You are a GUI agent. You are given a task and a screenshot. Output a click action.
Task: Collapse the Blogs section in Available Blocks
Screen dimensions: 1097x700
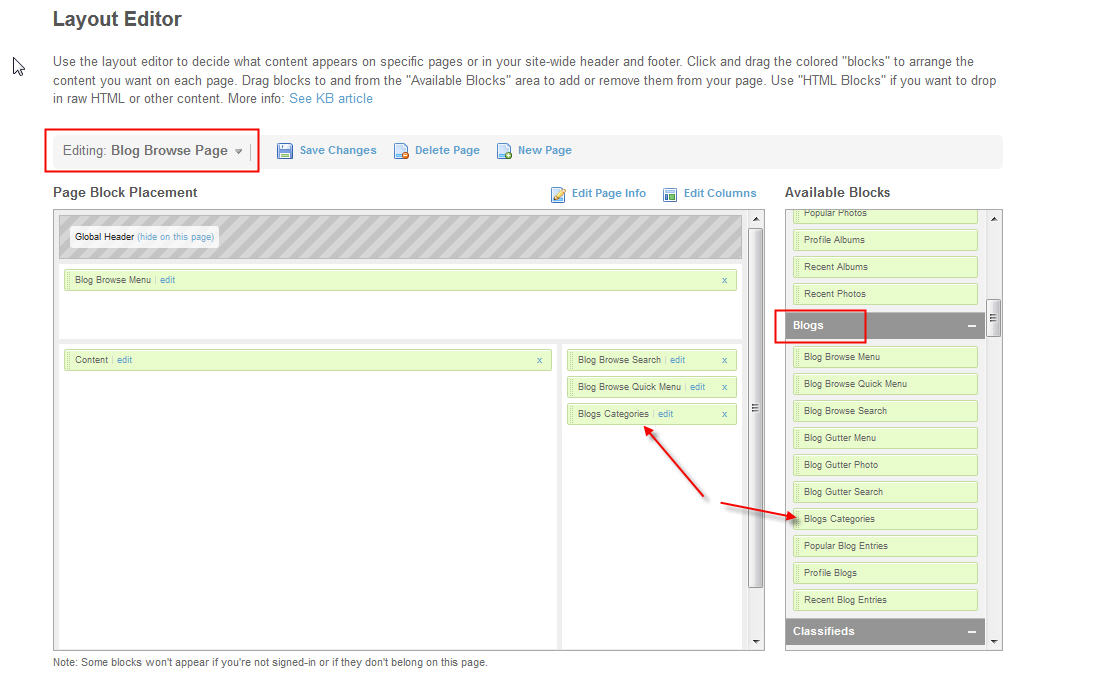coord(970,326)
